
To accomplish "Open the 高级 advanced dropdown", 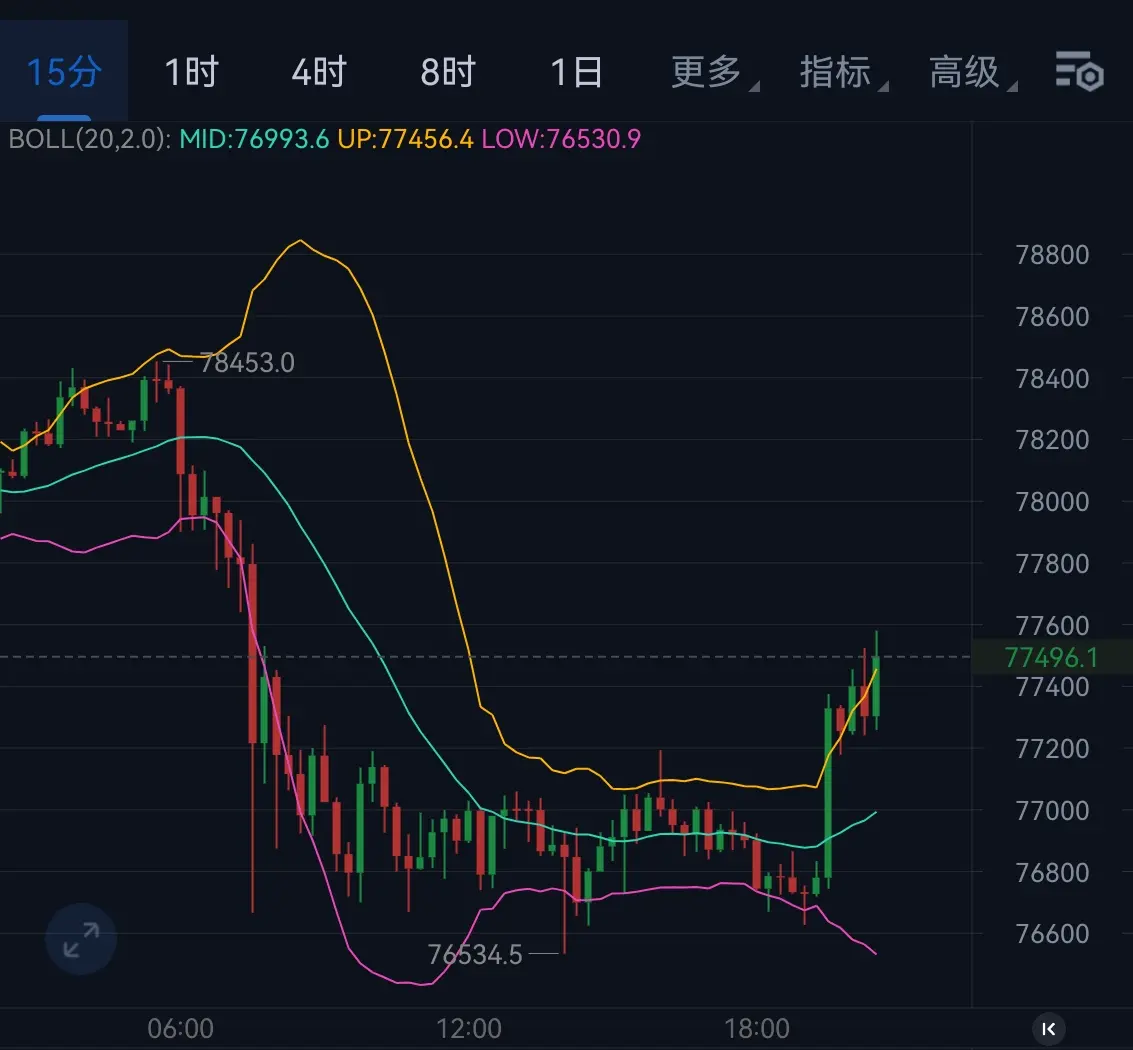I will (972, 72).
